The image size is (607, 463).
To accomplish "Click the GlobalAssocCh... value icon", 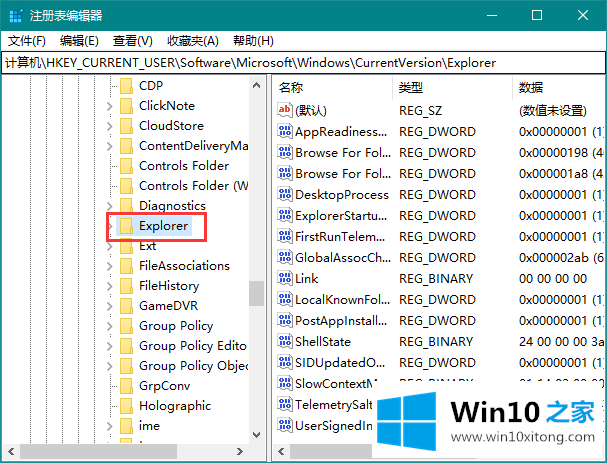I will click(x=285, y=257).
